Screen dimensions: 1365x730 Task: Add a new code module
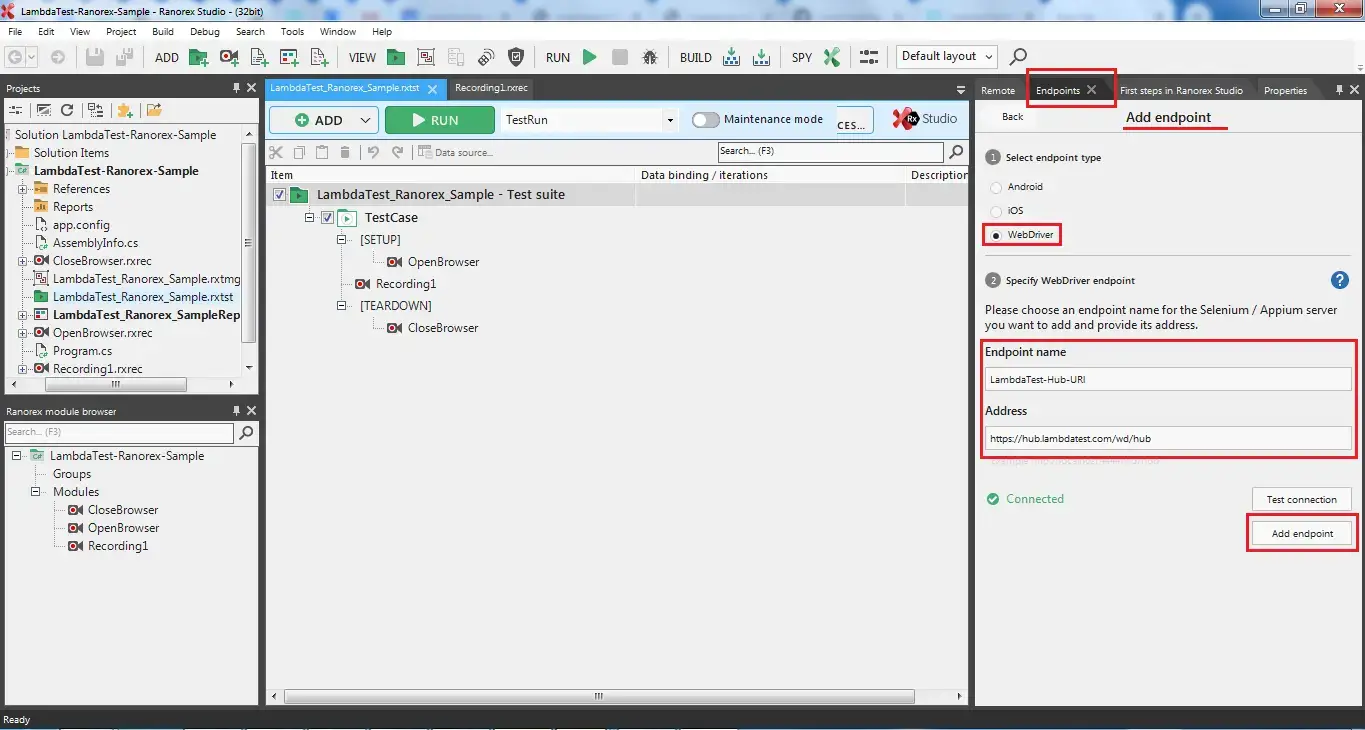tap(258, 57)
